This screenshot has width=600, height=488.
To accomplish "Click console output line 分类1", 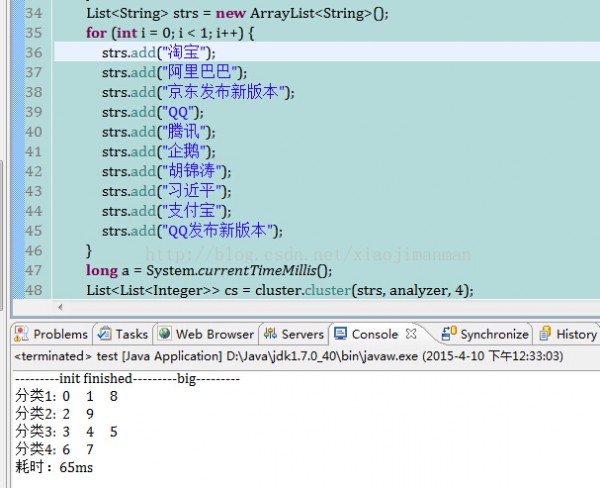I will pos(67,396).
